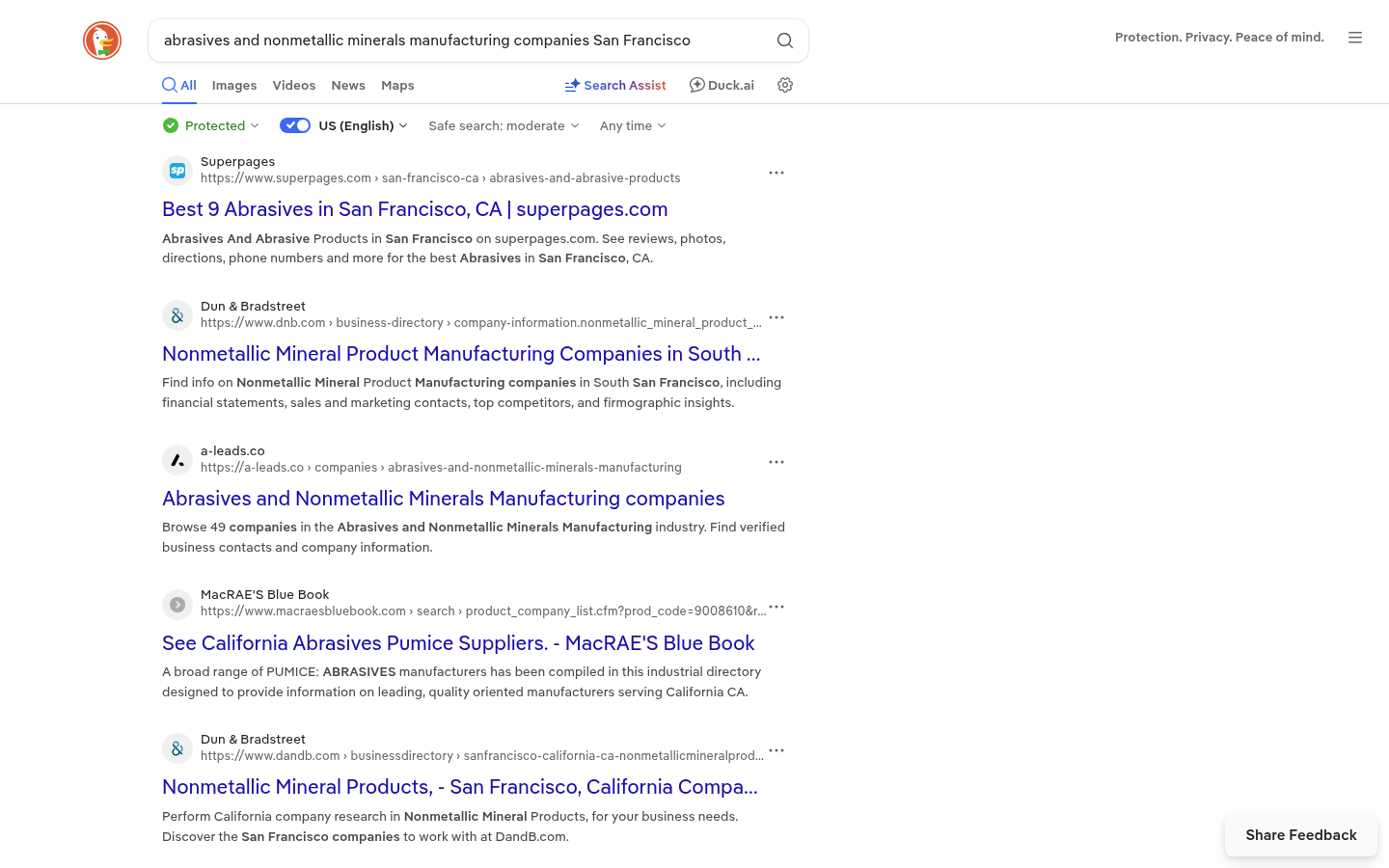Switch to the News tab
1389x868 pixels.
348,85
